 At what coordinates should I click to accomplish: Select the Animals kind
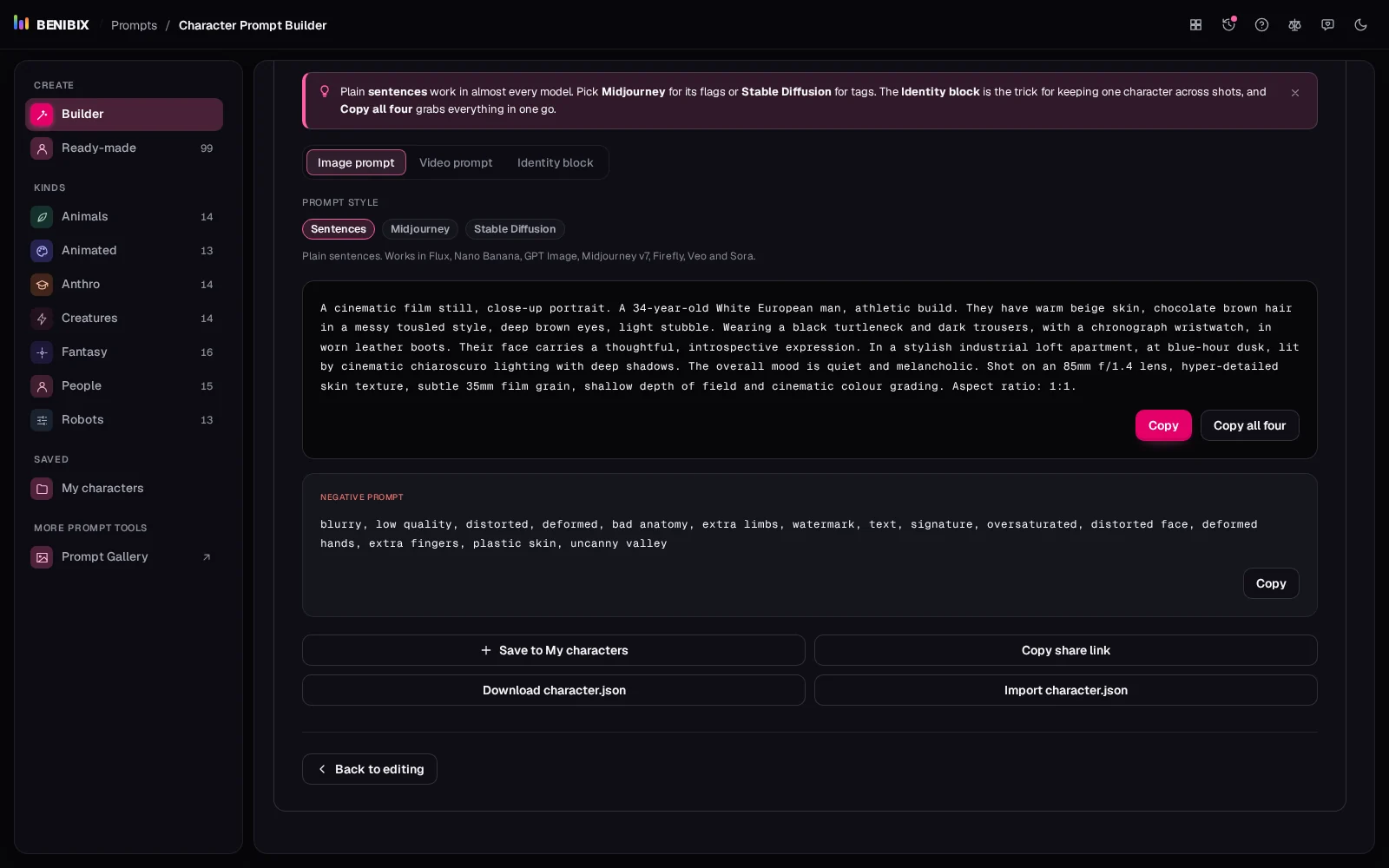[124, 217]
